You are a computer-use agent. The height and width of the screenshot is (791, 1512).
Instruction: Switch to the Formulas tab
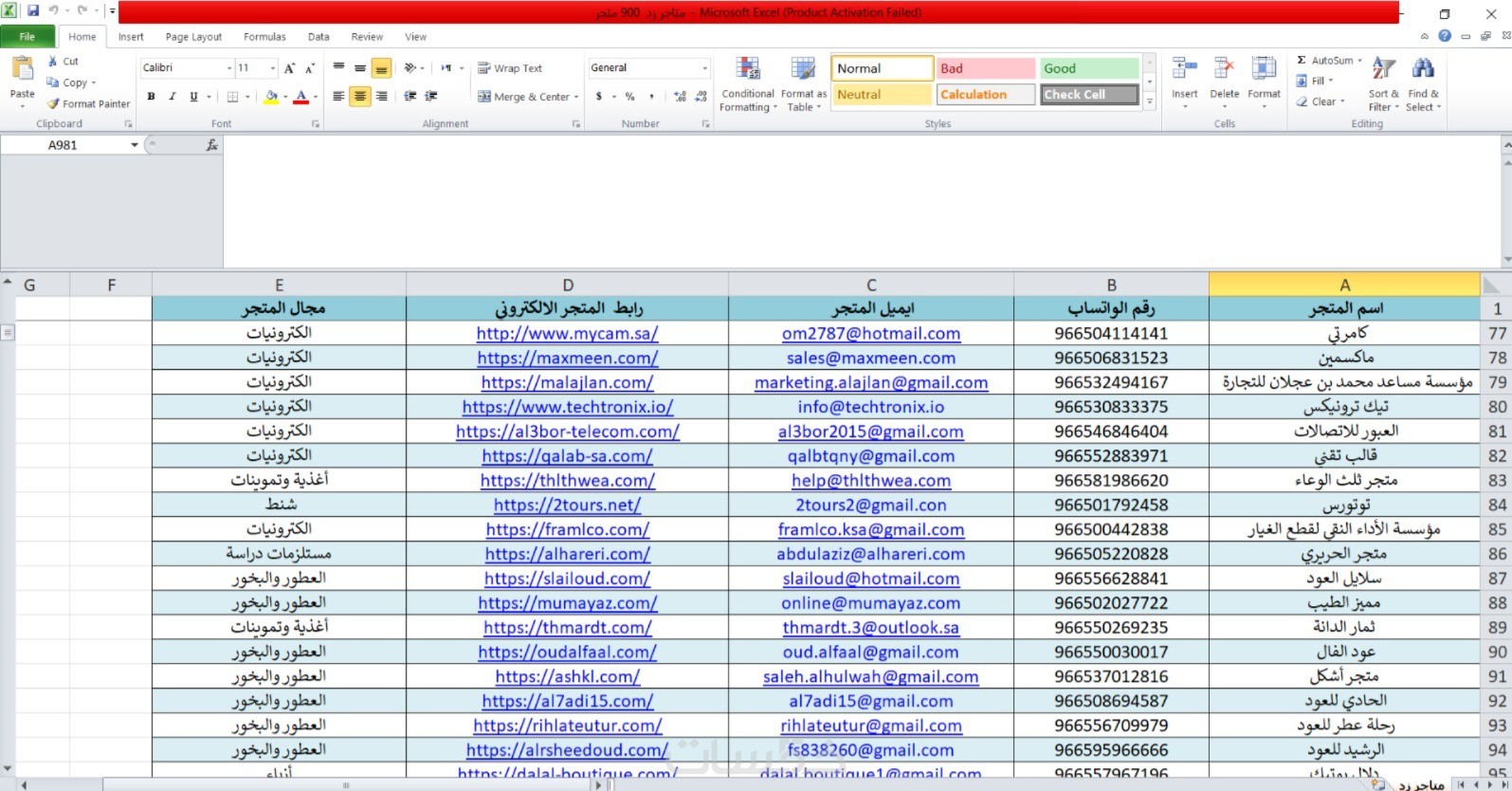pos(264,37)
